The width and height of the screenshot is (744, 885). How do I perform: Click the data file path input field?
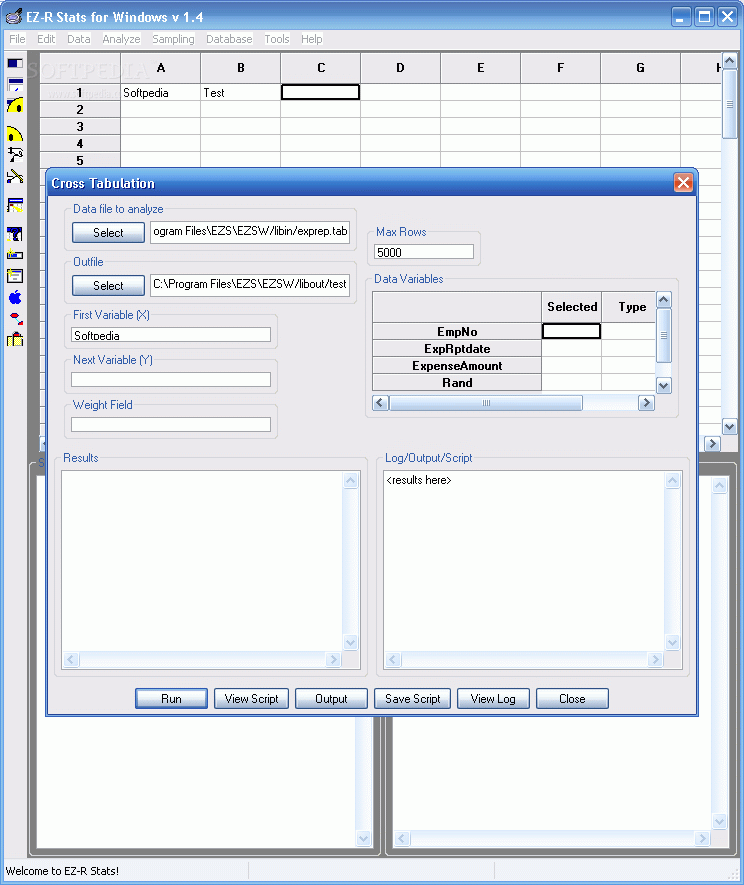(x=250, y=231)
